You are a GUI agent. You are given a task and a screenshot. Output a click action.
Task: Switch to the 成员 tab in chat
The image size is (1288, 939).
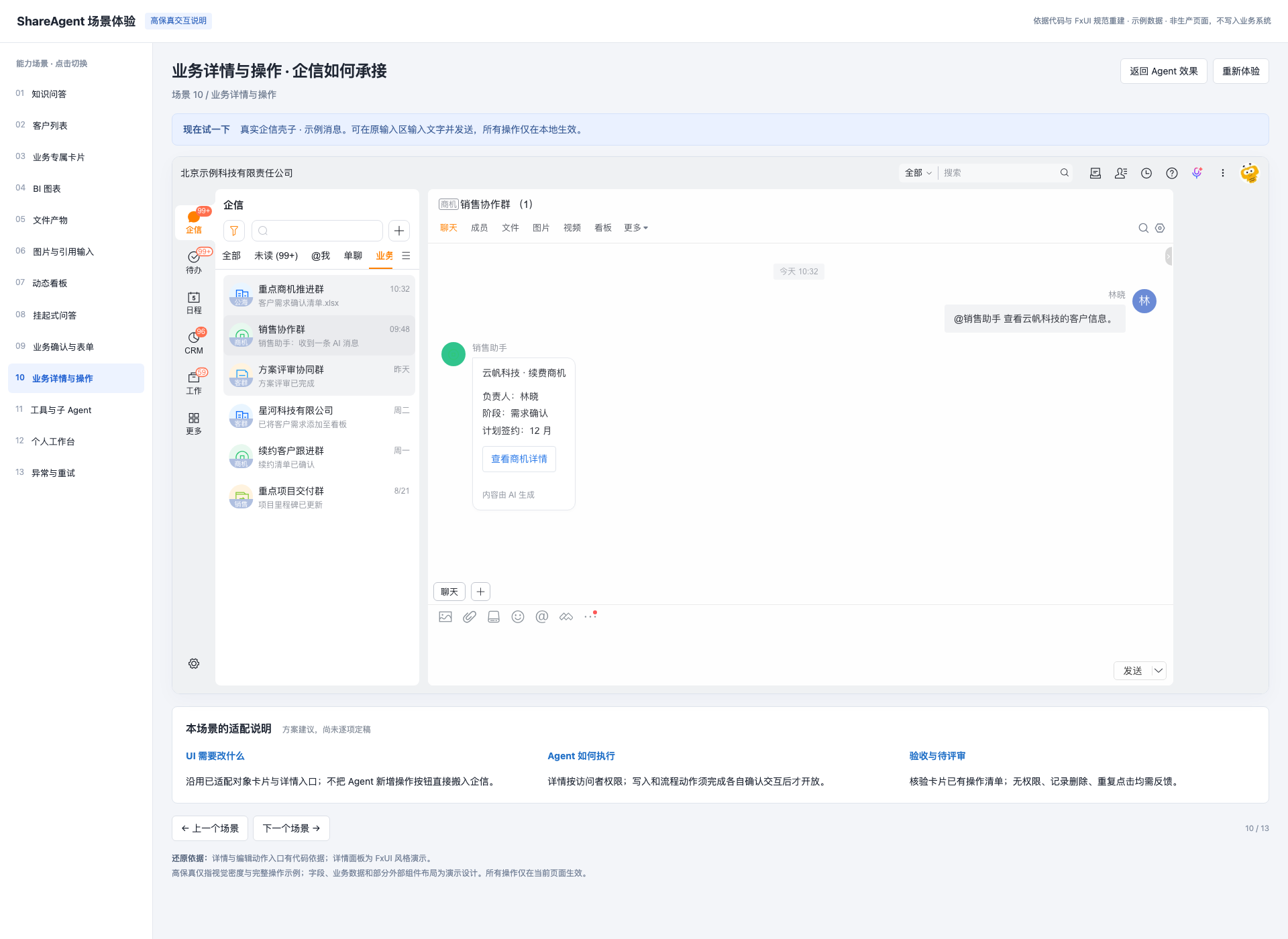[x=480, y=228]
